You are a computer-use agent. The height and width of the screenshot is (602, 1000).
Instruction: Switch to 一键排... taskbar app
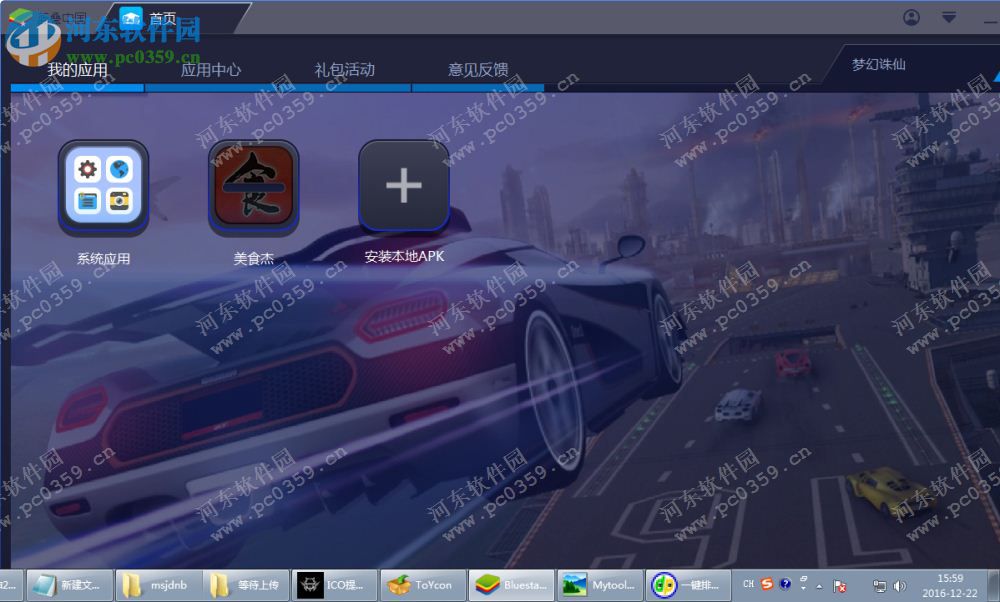[689, 585]
